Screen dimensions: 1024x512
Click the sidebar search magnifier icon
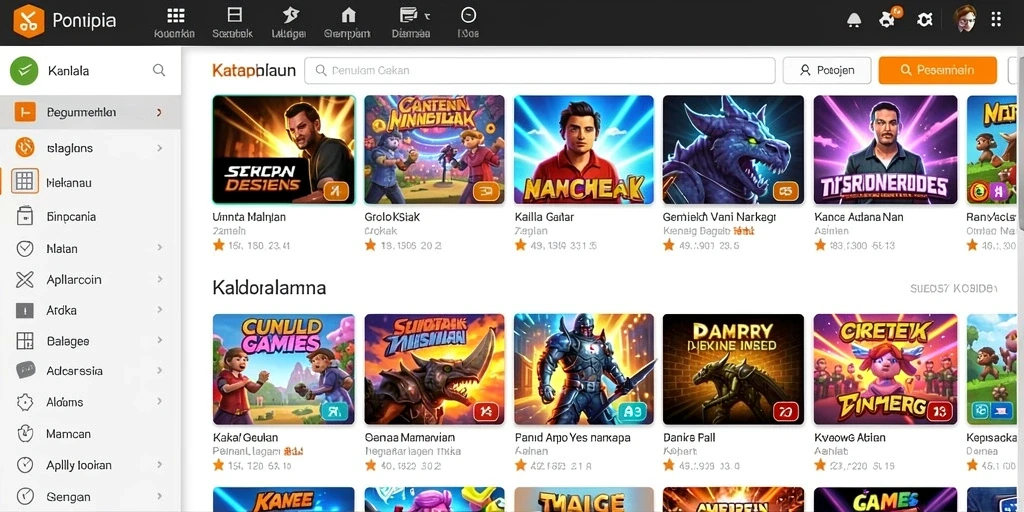click(159, 70)
